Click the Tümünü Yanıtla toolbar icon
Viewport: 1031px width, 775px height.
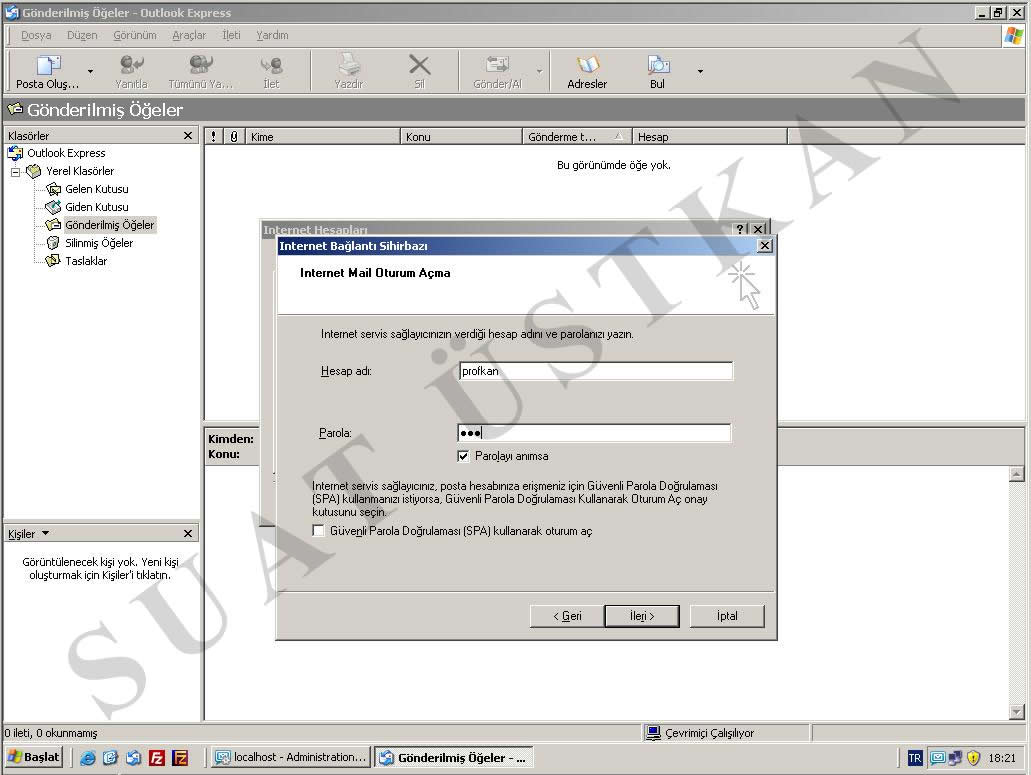(x=201, y=71)
